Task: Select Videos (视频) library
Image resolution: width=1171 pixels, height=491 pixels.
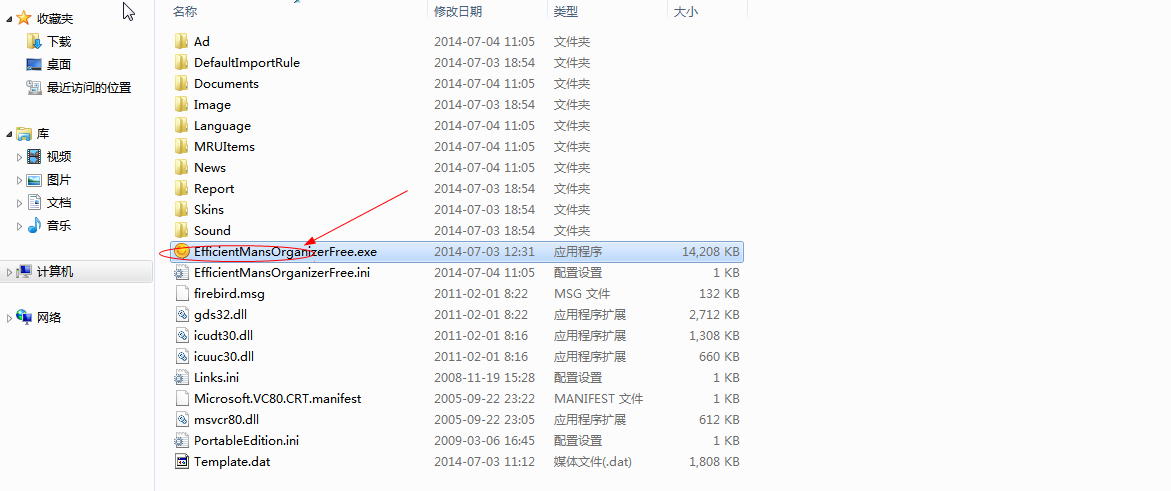Action: pos(59,157)
